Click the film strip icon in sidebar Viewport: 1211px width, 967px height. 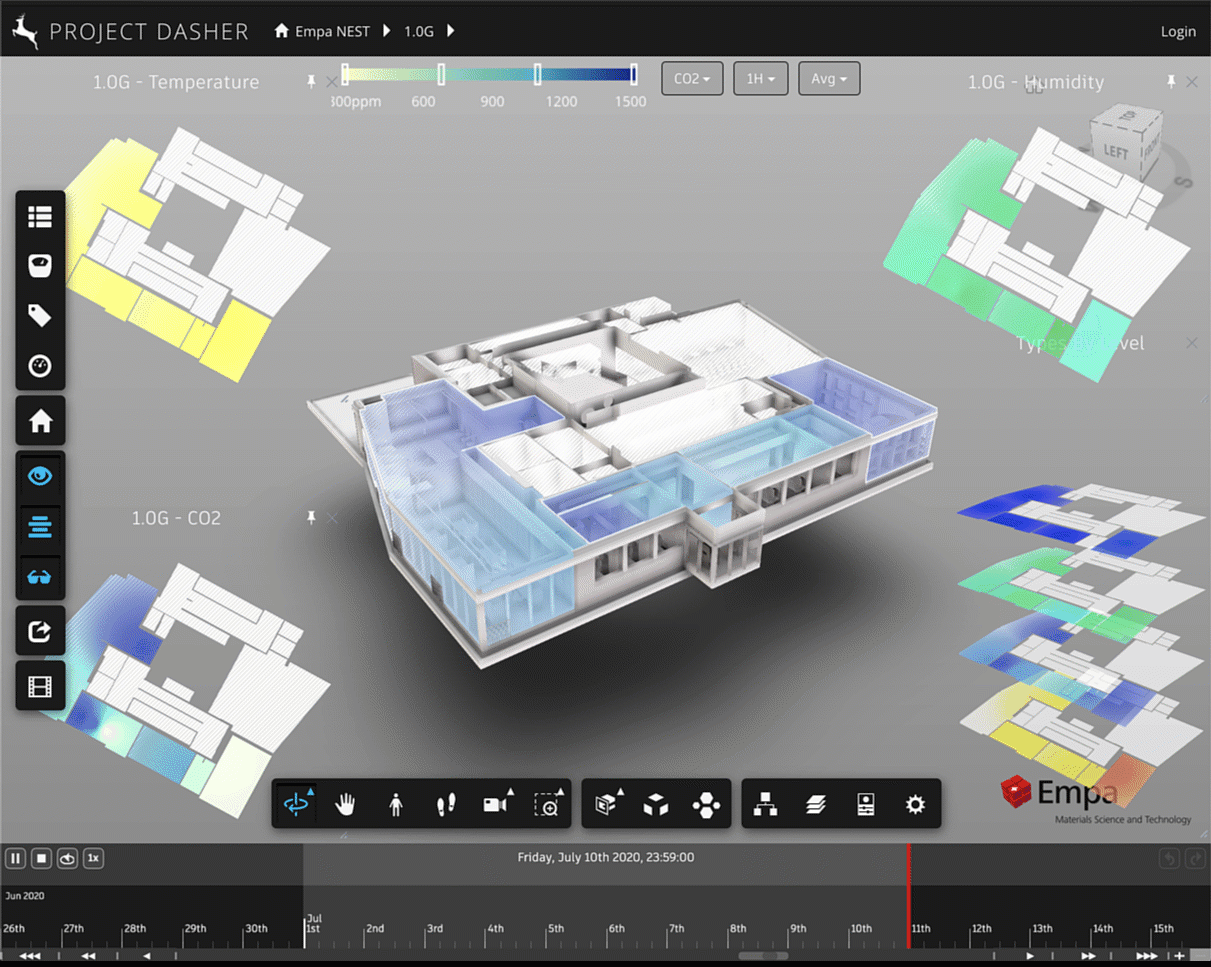coord(41,685)
